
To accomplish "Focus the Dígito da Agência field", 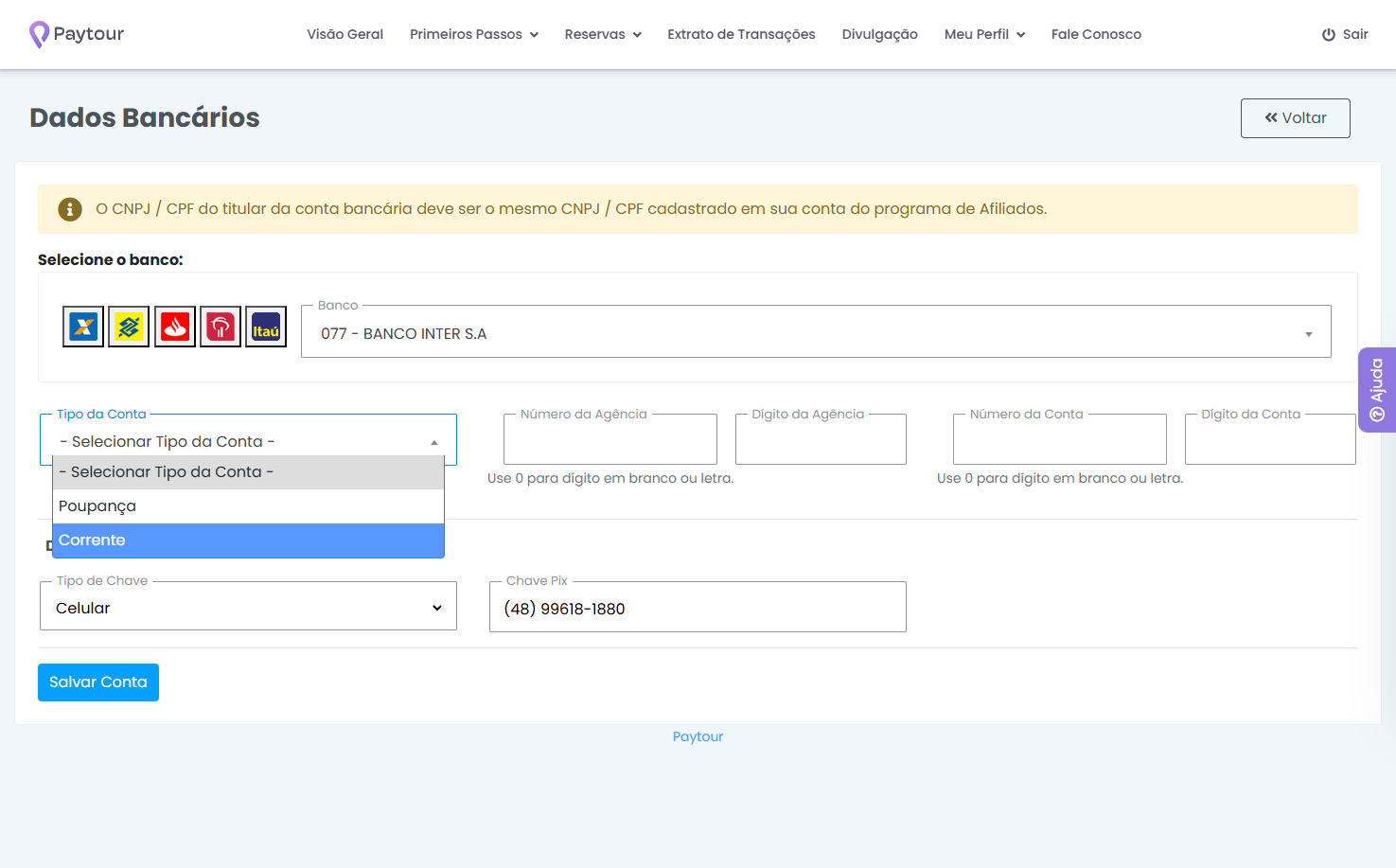I will coord(821,439).
